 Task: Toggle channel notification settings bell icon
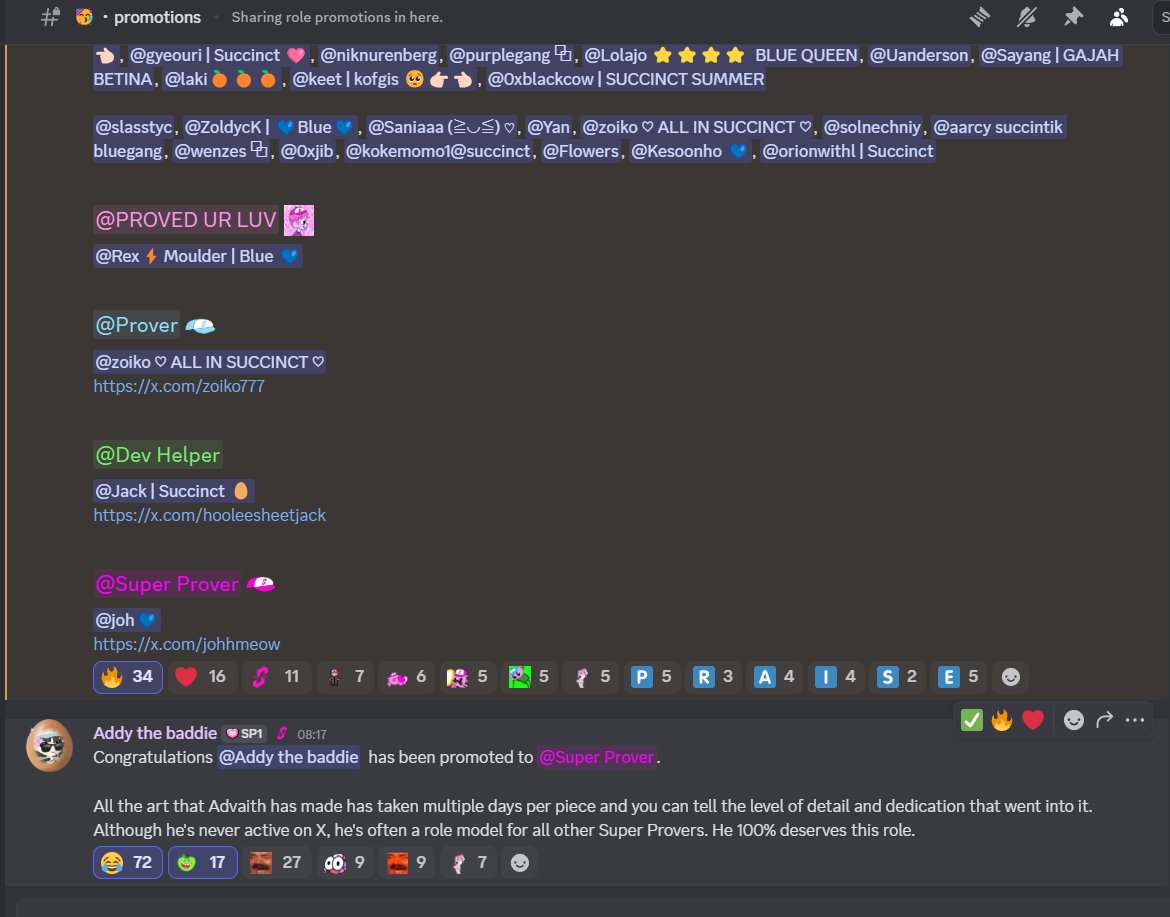click(1027, 17)
